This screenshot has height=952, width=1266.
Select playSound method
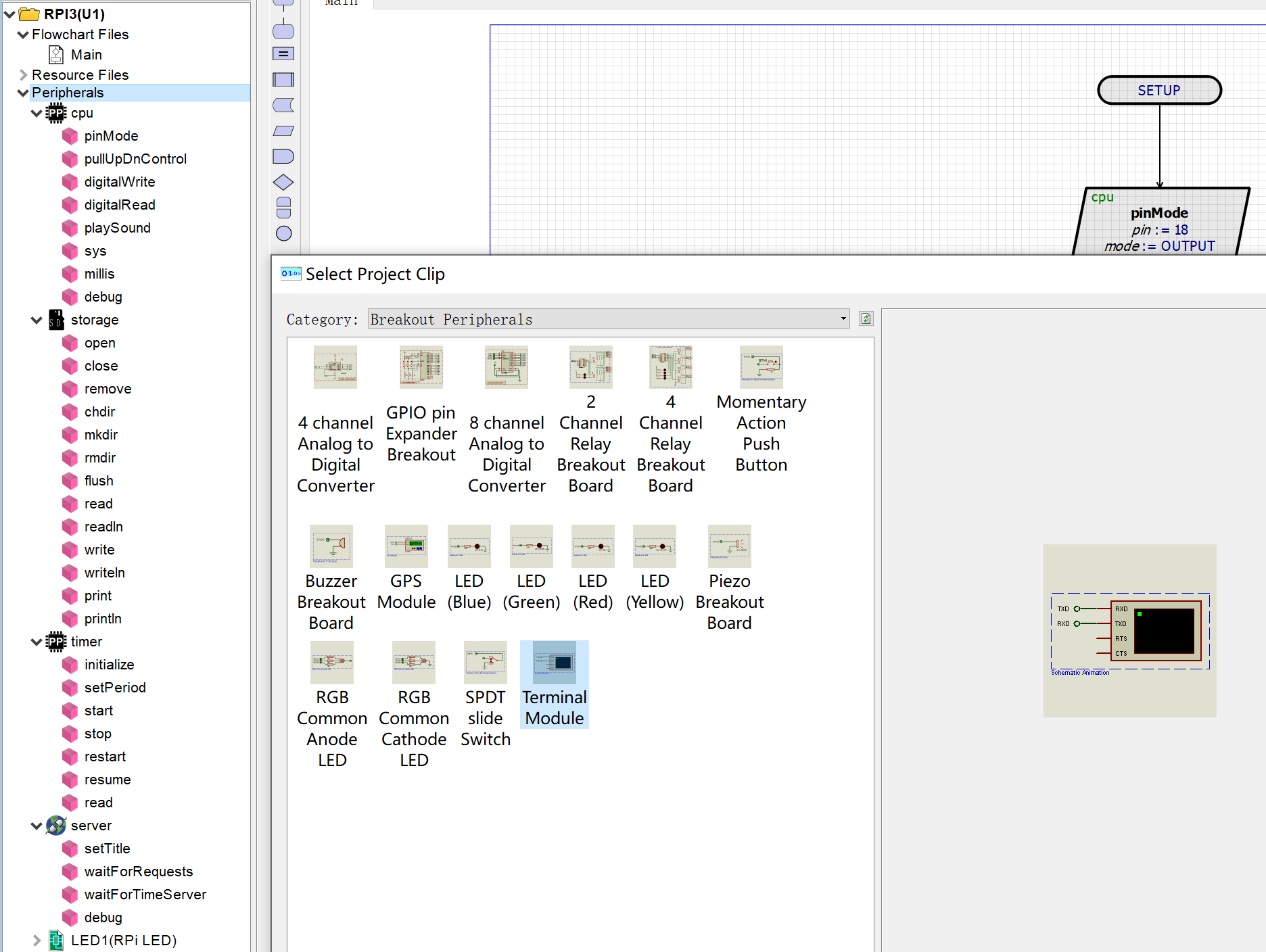(x=117, y=228)
